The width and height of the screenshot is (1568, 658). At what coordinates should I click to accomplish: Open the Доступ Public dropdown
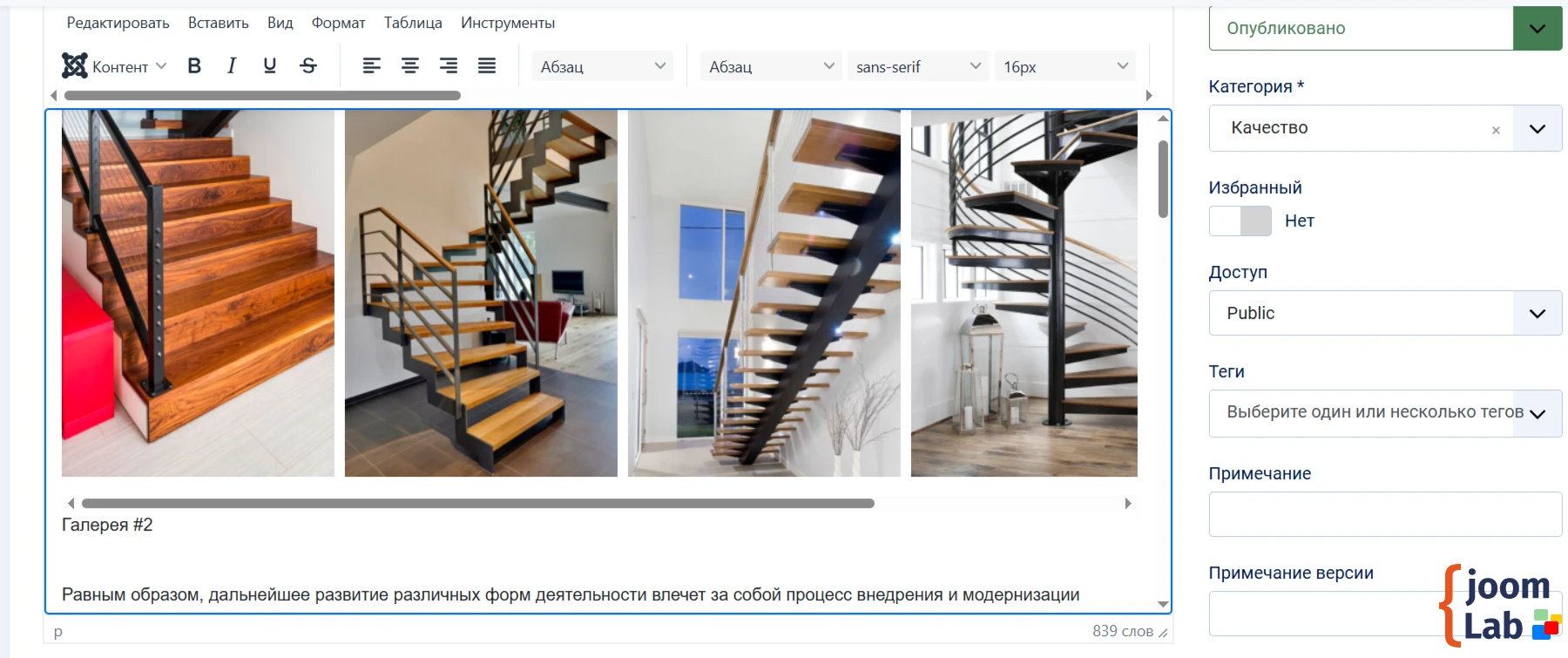(1385, 313)
